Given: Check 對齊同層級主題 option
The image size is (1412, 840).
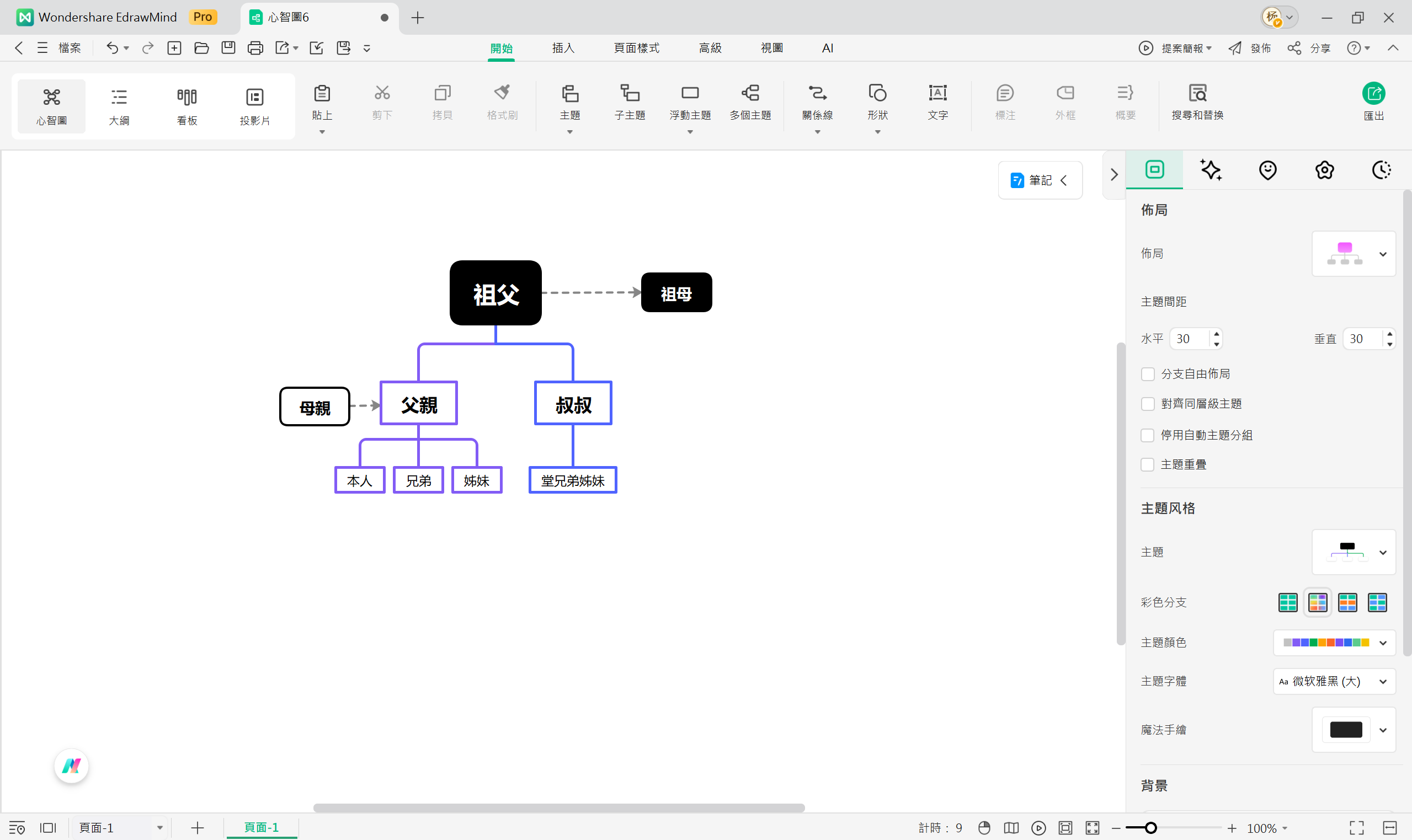Looking at the screenshot, I should point(1148,404).
